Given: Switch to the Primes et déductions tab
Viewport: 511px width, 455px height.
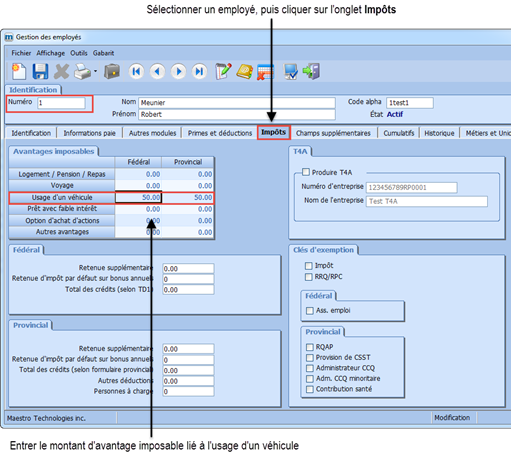Looking at the screenshot, I should 220,133.
